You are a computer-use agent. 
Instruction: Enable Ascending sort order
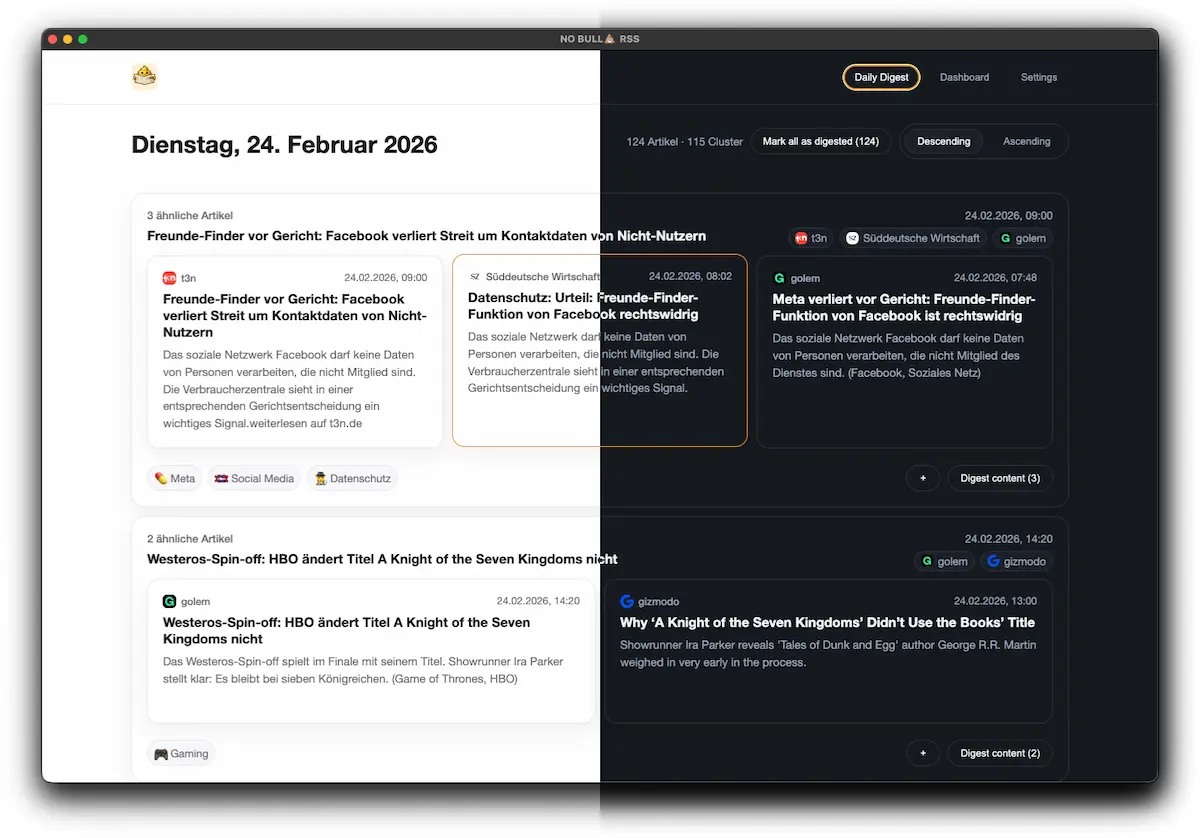[1027, 141]
